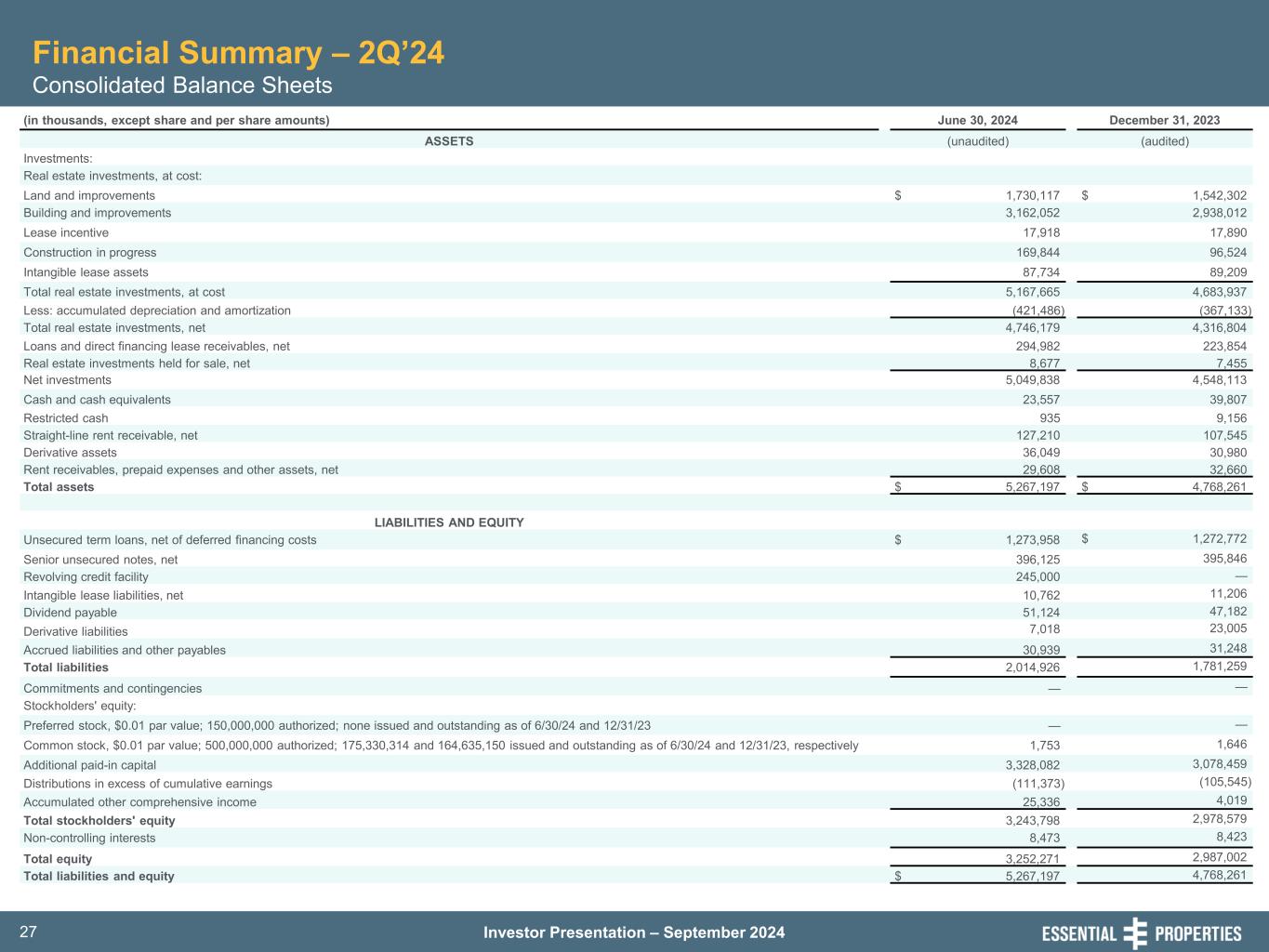Screen dimensions: 1269x952
Task: Click the Total liabilities and equity label
Action: [99, 876]
